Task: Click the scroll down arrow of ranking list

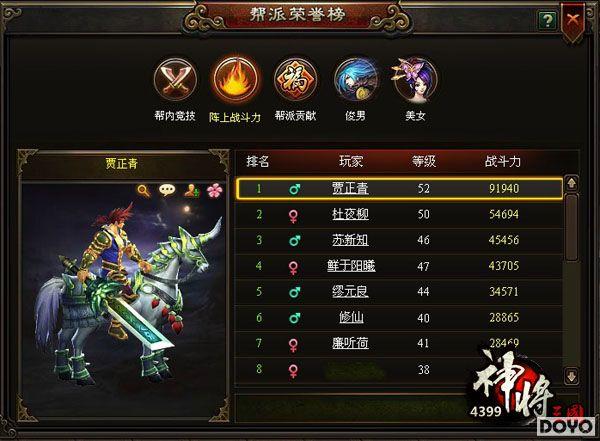Action: pyautogui.click(x=571, y=376)
